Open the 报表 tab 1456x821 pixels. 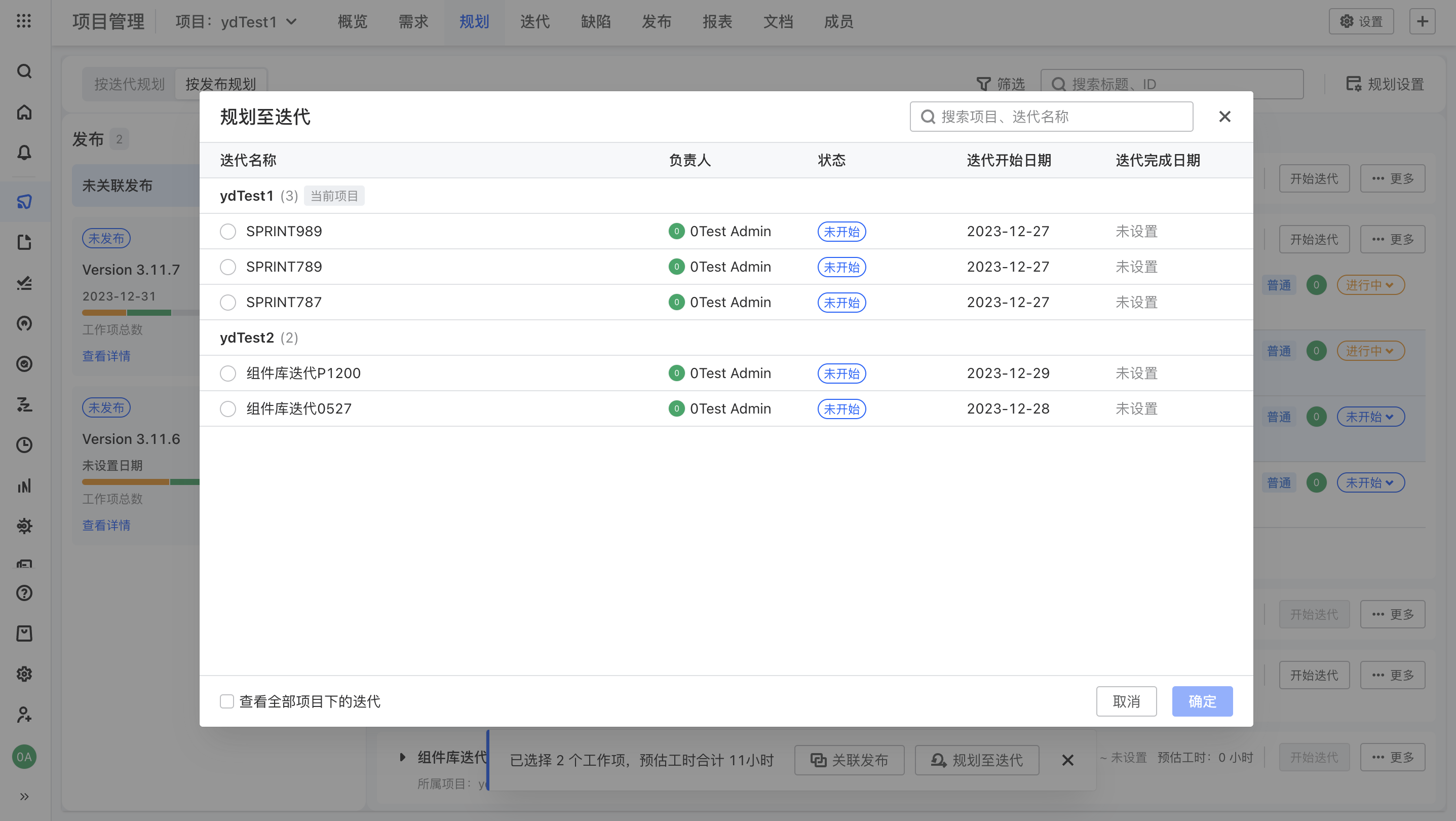tap(717, 22)
